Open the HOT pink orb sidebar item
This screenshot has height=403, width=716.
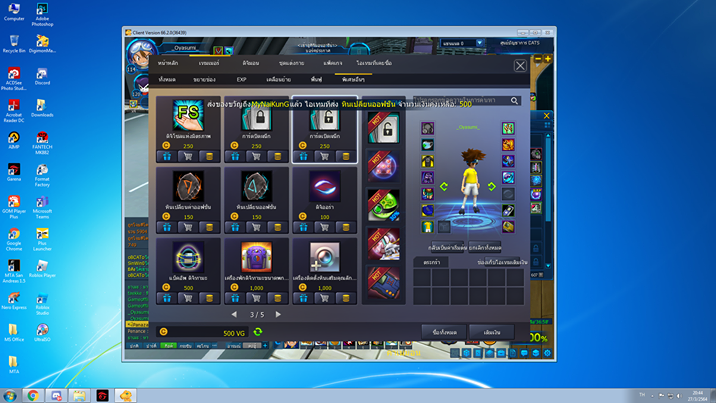(x=383, y=167)
